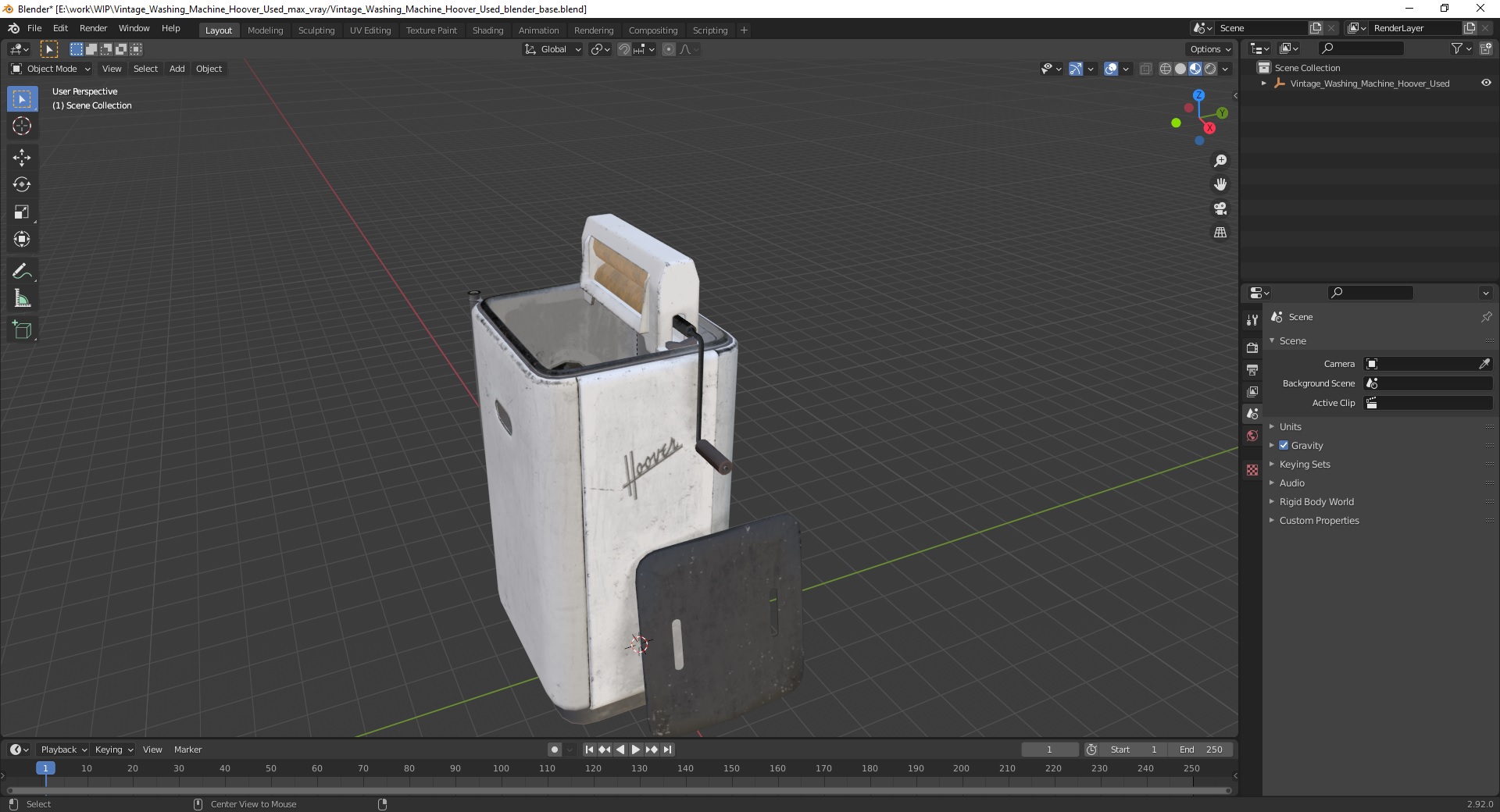Image resolution: width=1500 pixels, height=812 pixels.
Task: Choose the Move tool
Action: click(22, 158)
